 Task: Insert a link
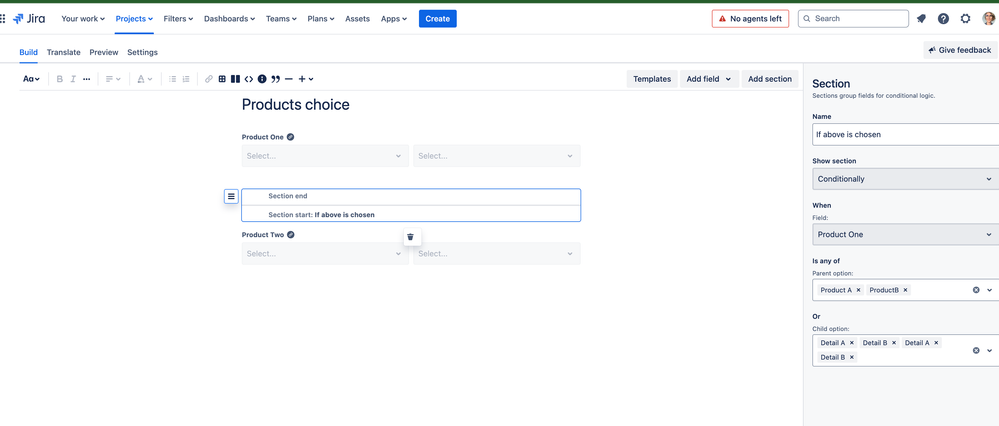[x=209, y=79]
